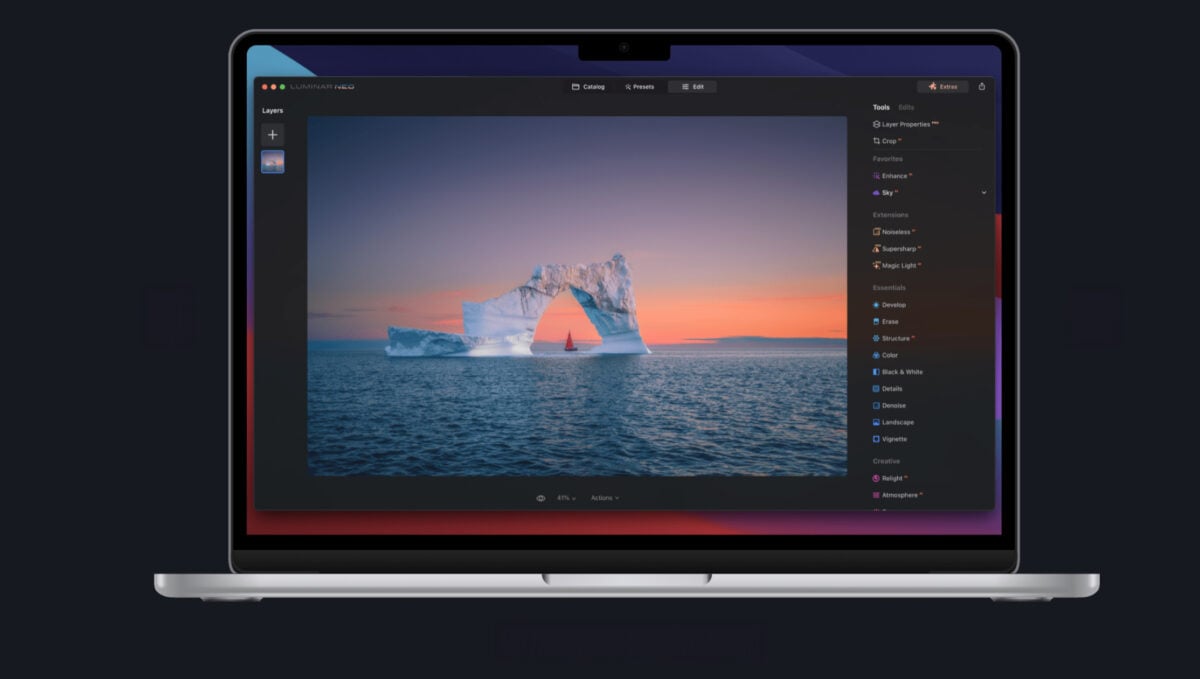Select the Edit tab
Screen dimensions: 1200x679
(692, 87)
